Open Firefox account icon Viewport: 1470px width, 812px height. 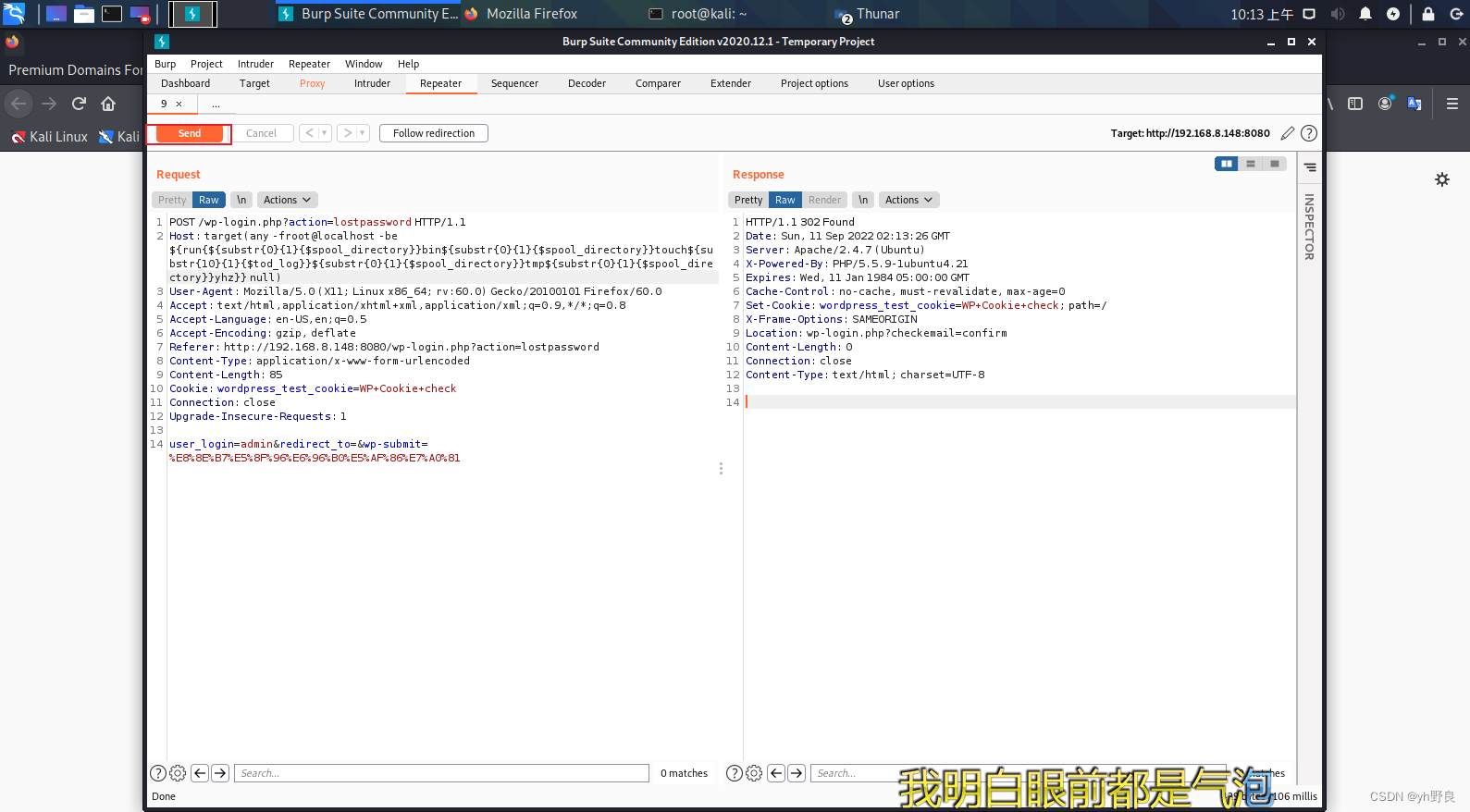pos(1385,104)
